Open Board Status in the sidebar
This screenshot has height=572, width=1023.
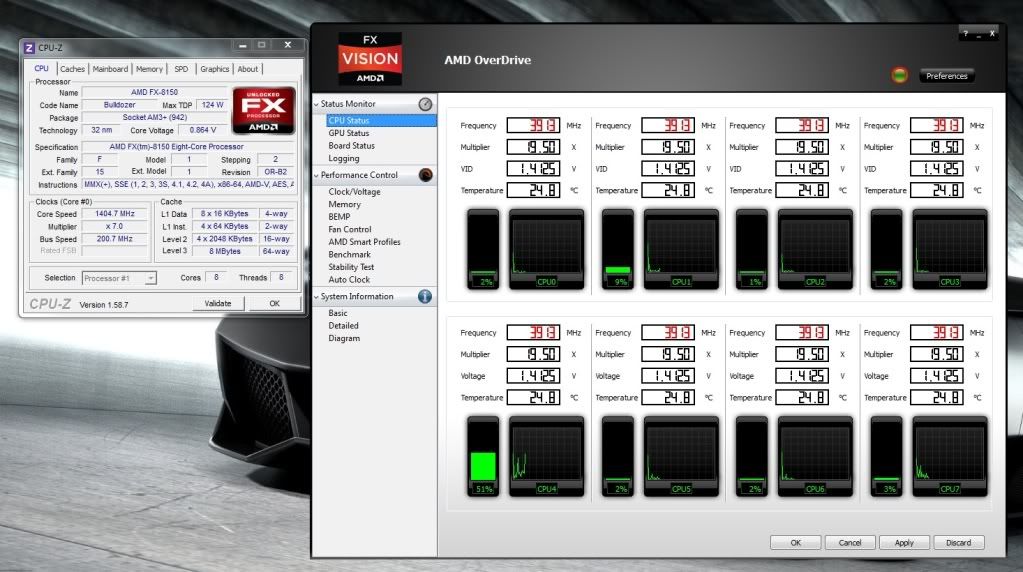[x=351, y=145]
